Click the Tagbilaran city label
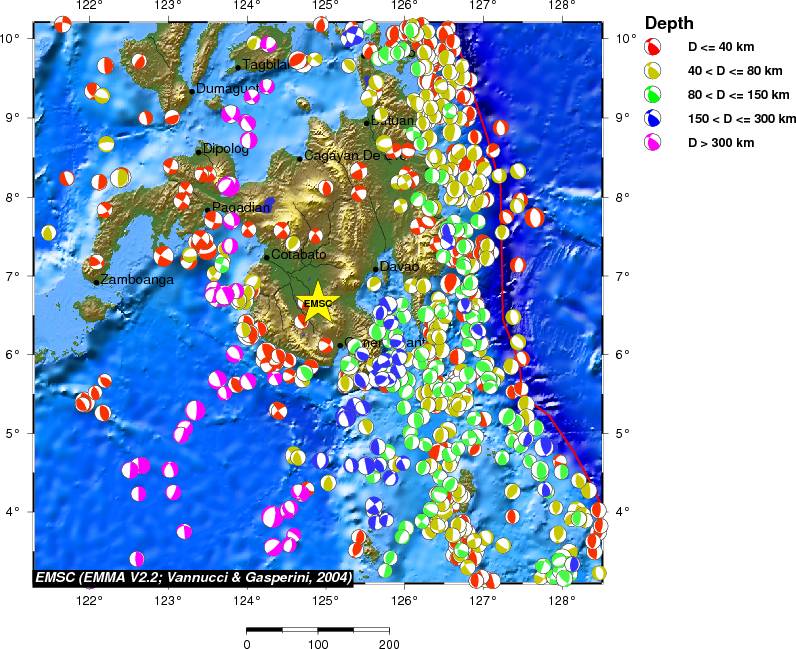The height and width of the screenshot is (649, 796). (266, 65)
